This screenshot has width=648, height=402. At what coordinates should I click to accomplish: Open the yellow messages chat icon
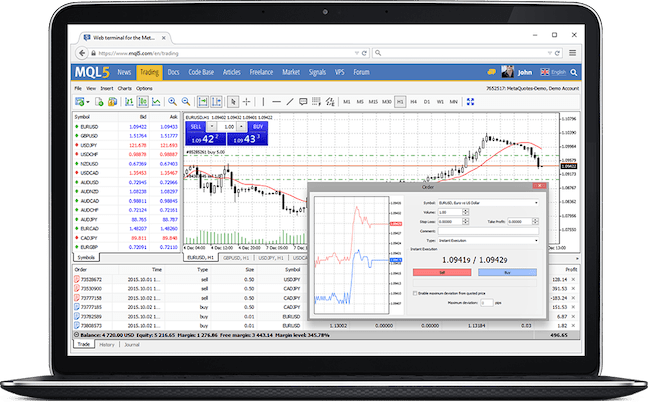pos(491,72)
